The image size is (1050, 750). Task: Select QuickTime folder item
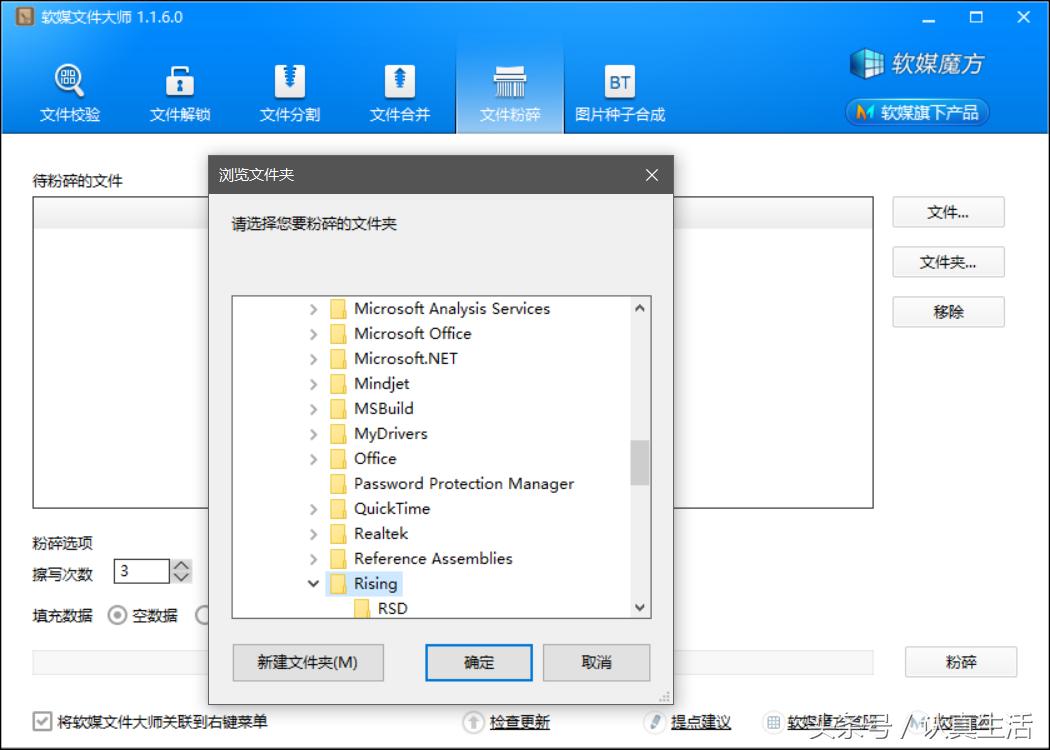(x=380, y=509)
